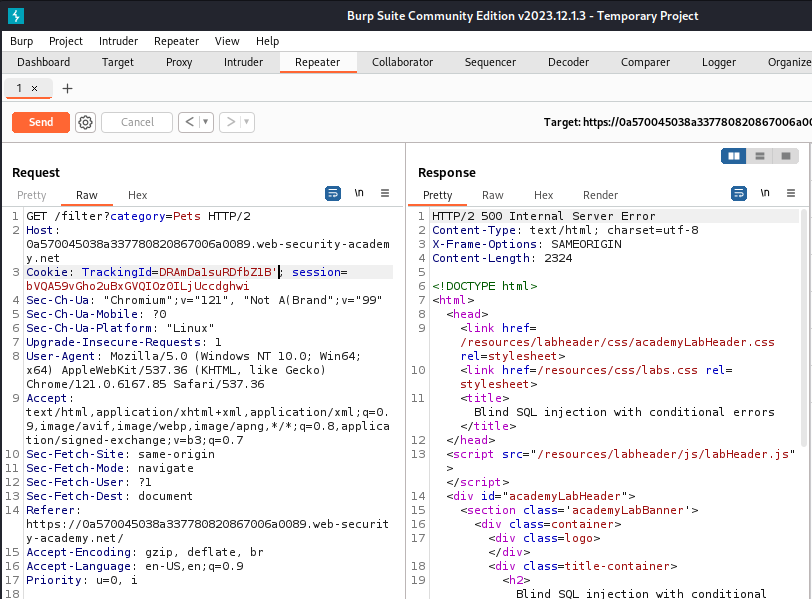Click the TrackingId cookie value in request
The width and height of the screenshot is (812, 599).
click(x=218, y=272)
